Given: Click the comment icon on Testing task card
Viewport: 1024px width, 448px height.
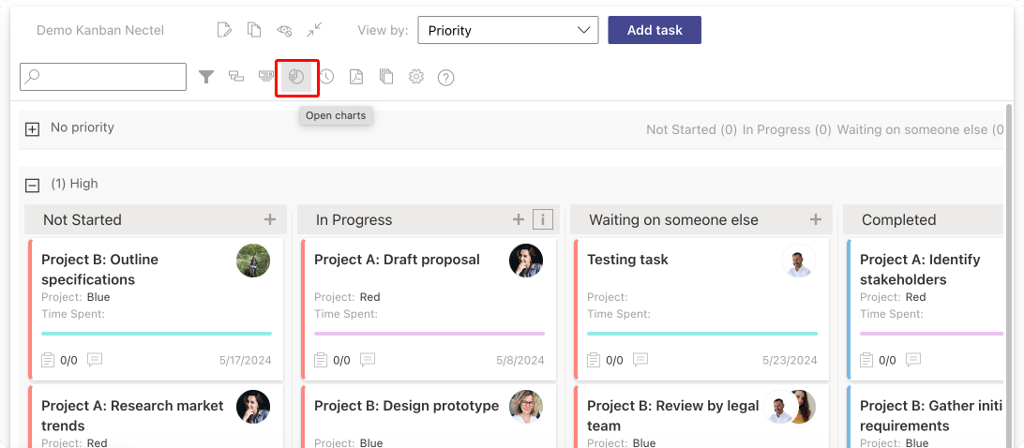Looking at the screenshot, I should coord(641,360).
